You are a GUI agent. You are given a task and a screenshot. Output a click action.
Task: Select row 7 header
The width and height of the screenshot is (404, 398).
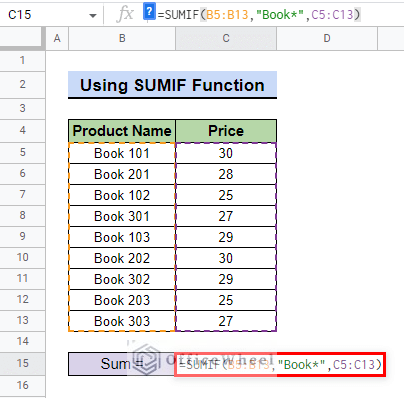pyautogui.click(x=22, y=195)
